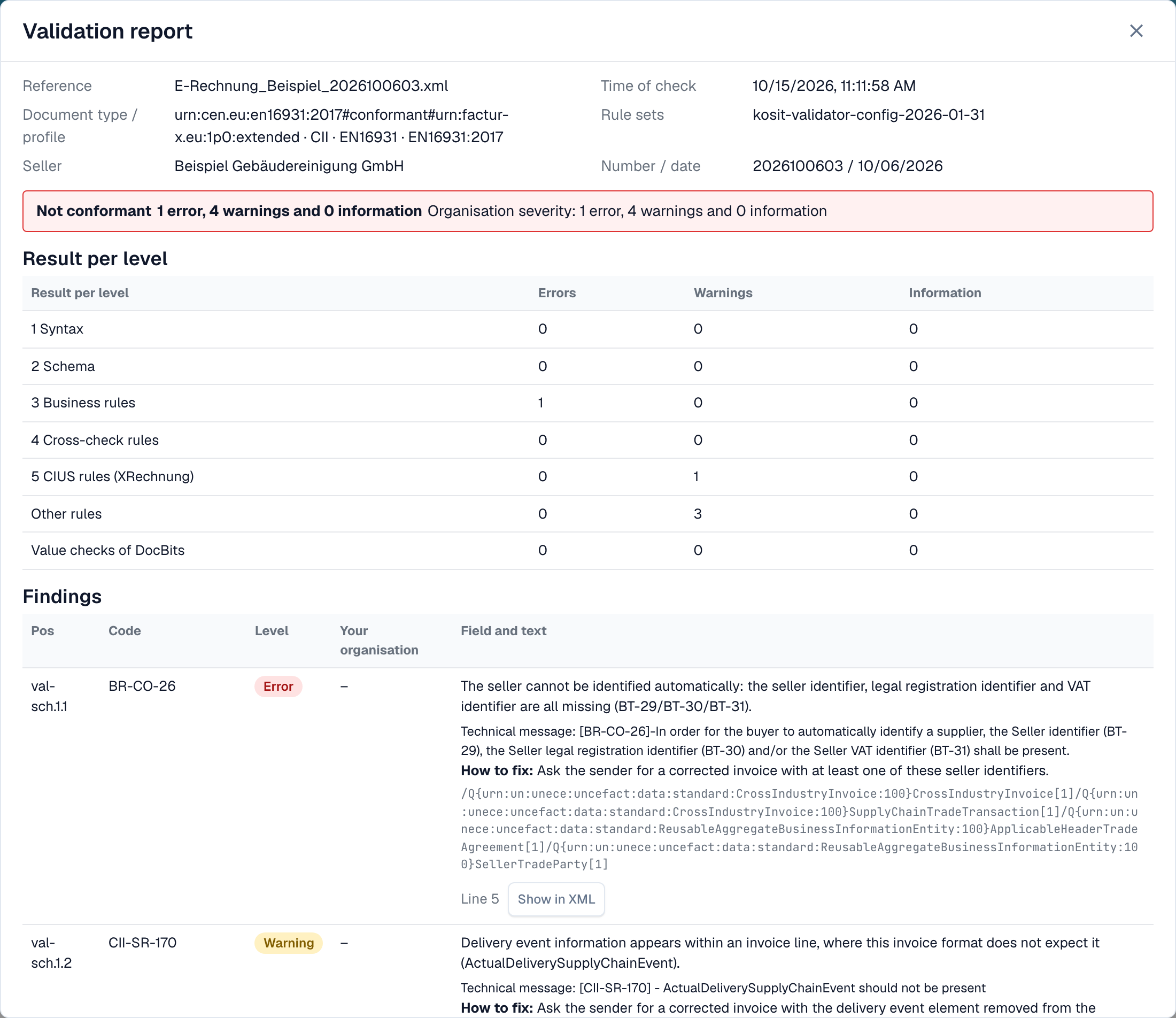
Task: Click the CIUS rules warnings count 1
Action: point(696,476)
